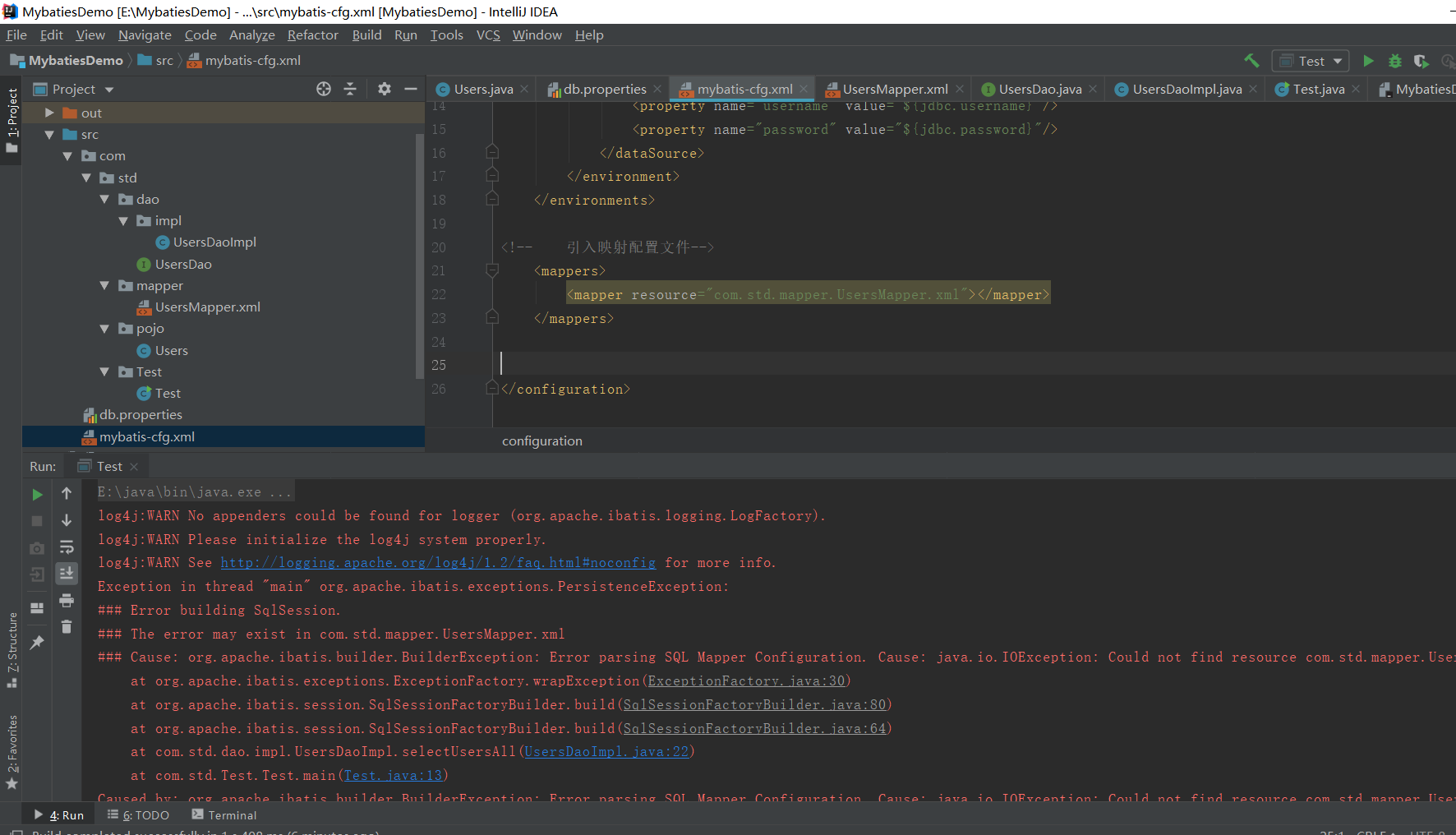Click the exit/login arrow icon in Run panel
The image size is (1456, 835).
37,574
